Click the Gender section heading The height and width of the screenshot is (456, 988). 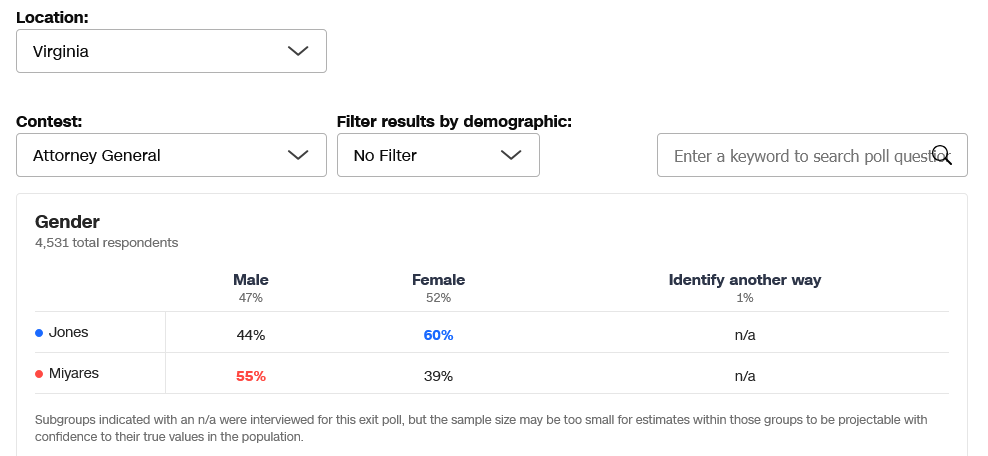[x=67, y=222]
